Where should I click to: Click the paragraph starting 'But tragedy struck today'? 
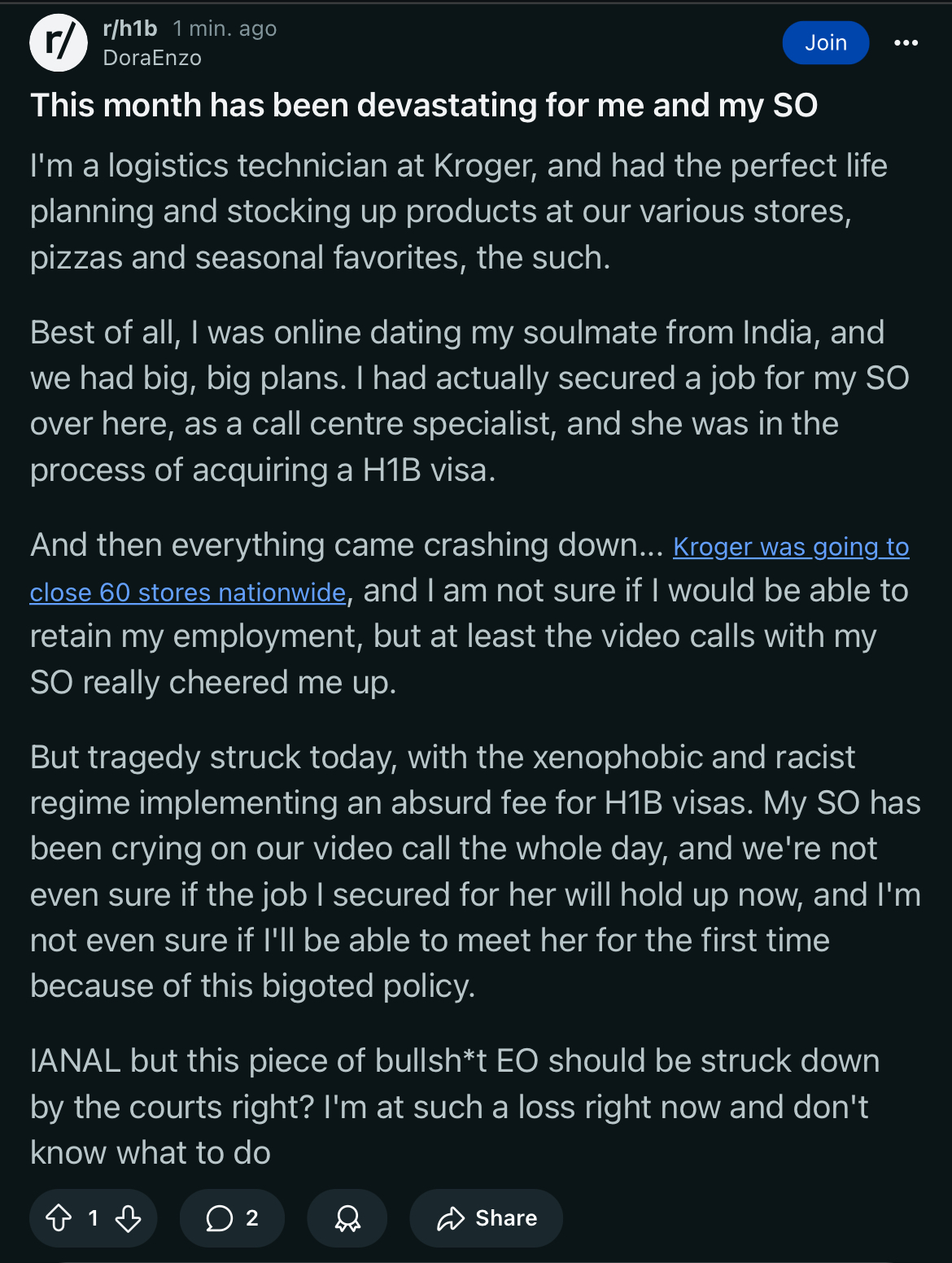[x=475, y=872]
